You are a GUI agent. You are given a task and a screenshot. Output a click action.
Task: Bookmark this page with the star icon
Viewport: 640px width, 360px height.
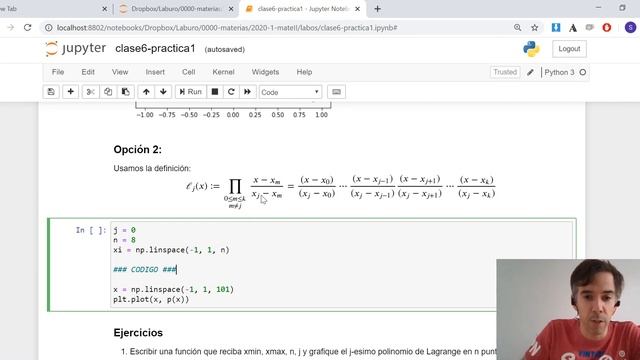click(535, 28)
